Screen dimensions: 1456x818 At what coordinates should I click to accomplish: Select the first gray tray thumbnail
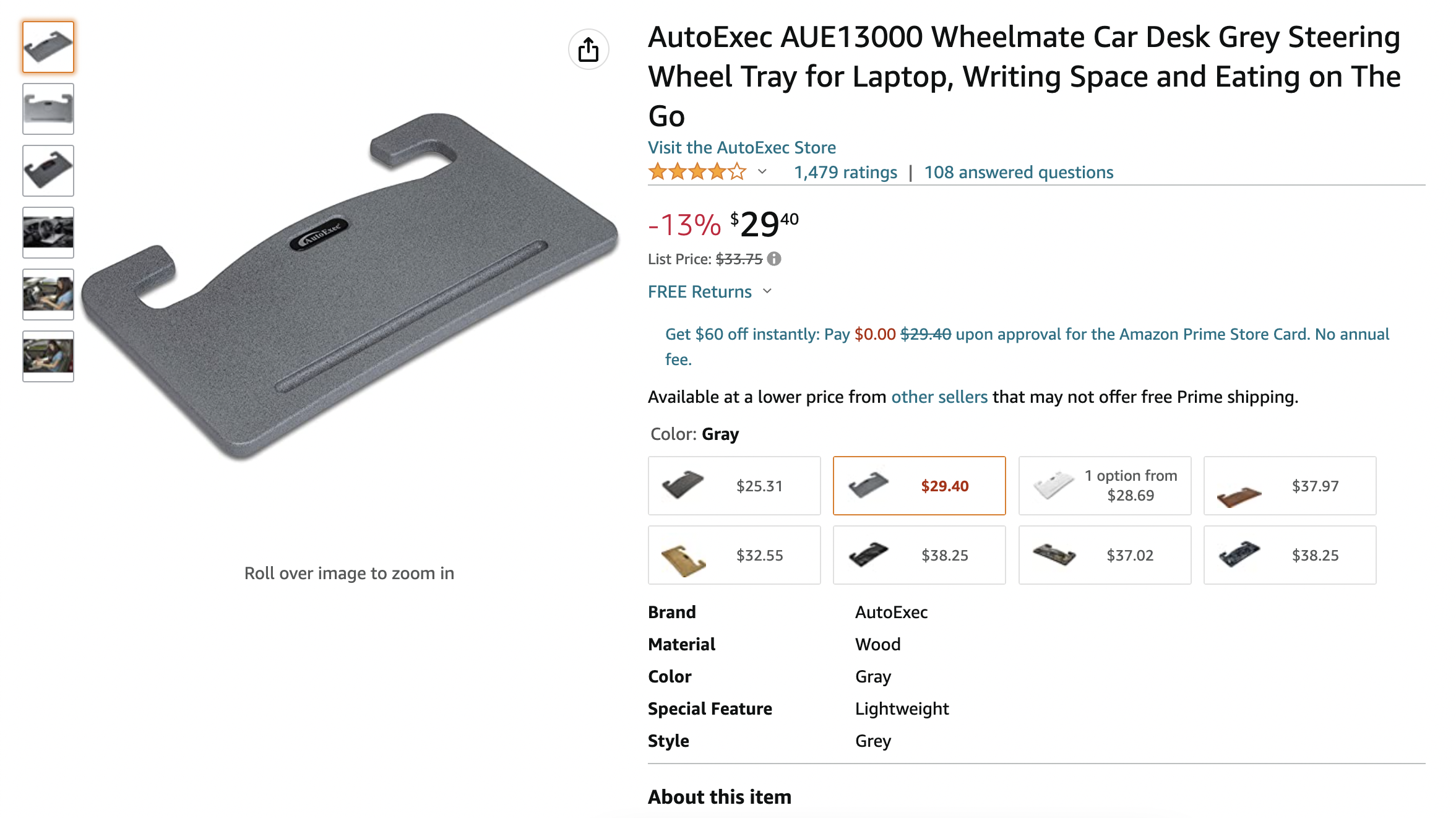click(x=48, y=47)
